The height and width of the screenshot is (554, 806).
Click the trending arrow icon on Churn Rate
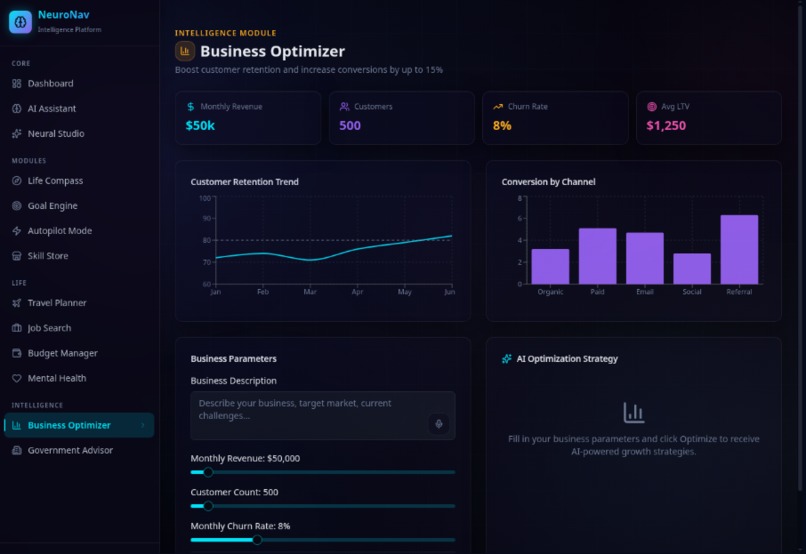click(498, 106)
